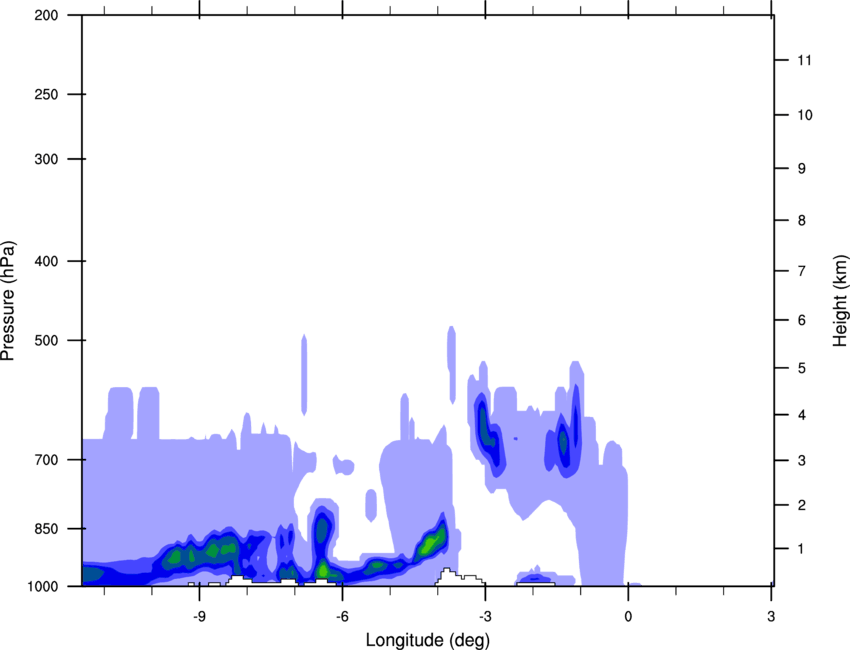Click the 0 longitude tick label
The image size is (850, 650).
point(628,617)
